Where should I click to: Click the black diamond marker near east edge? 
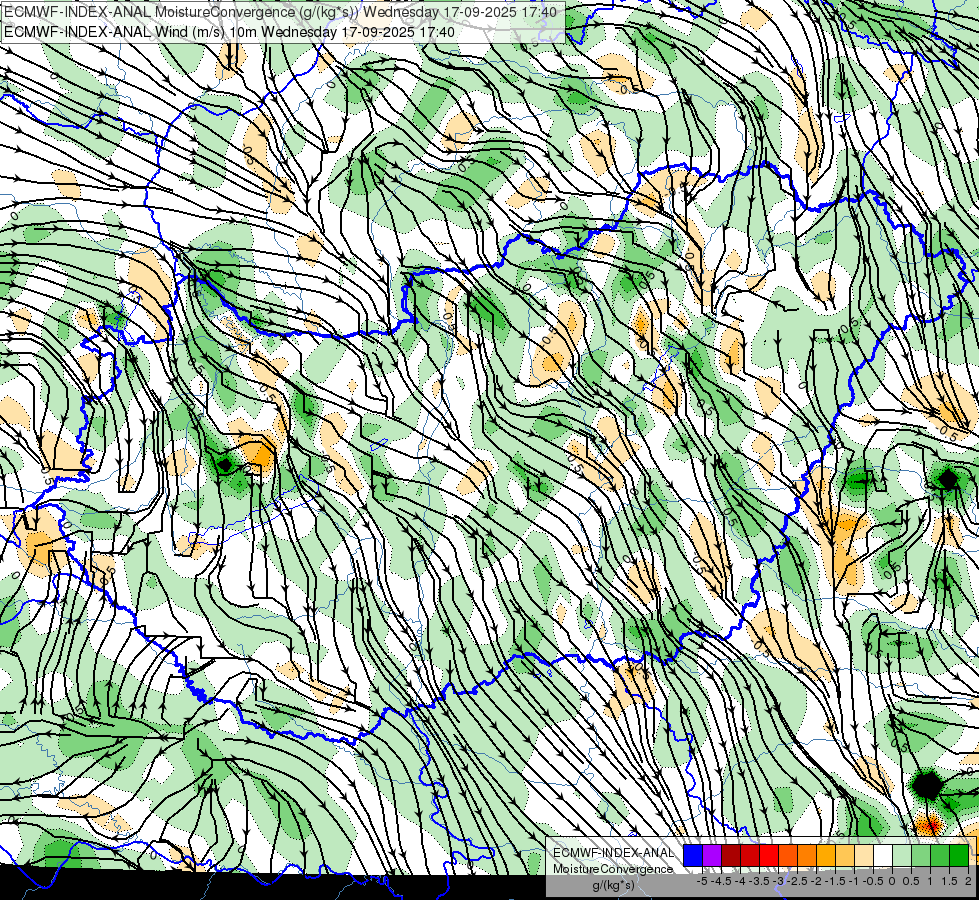(948, 480)
